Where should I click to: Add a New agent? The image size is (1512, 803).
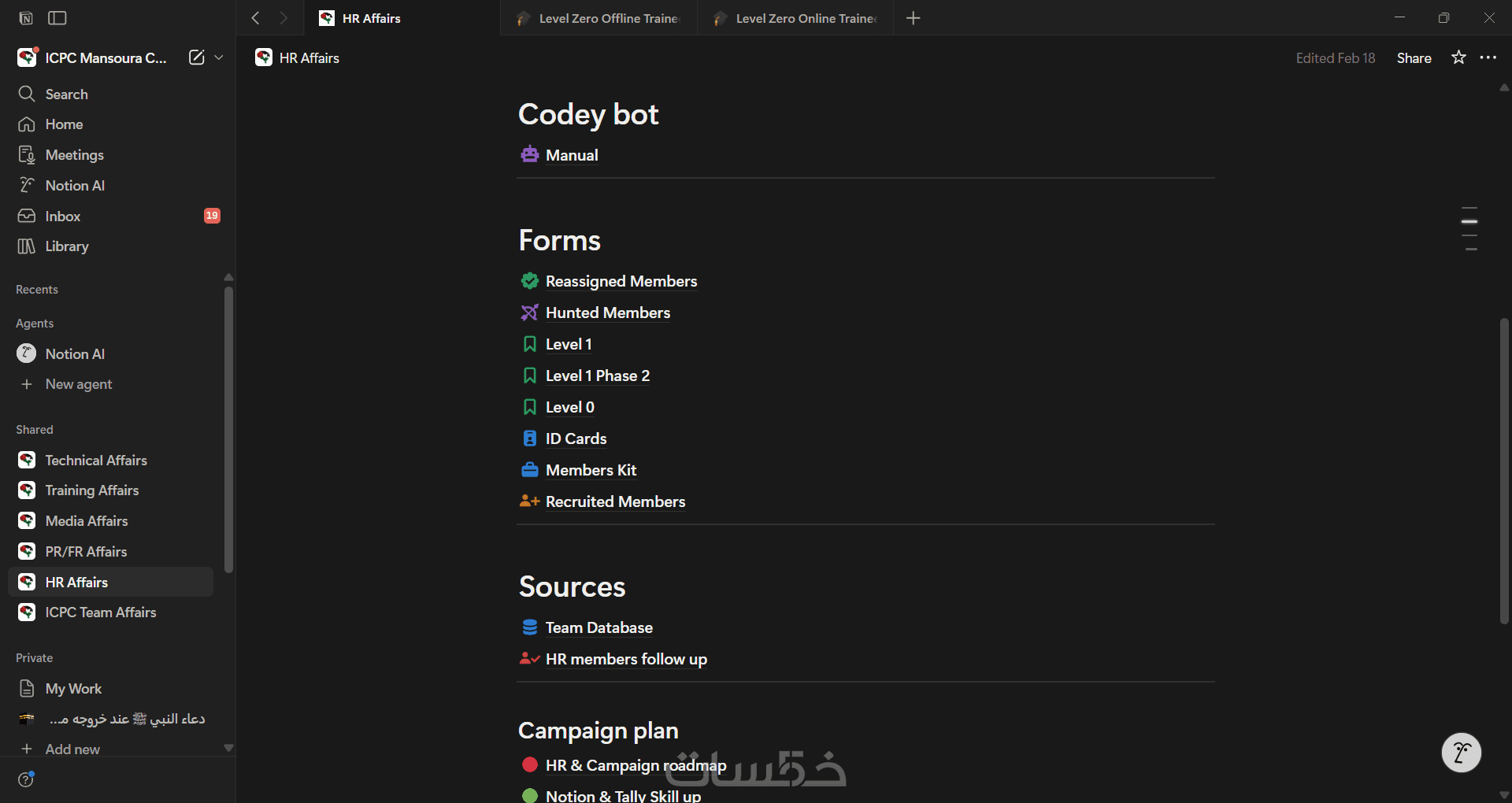[x=110, y=384]
